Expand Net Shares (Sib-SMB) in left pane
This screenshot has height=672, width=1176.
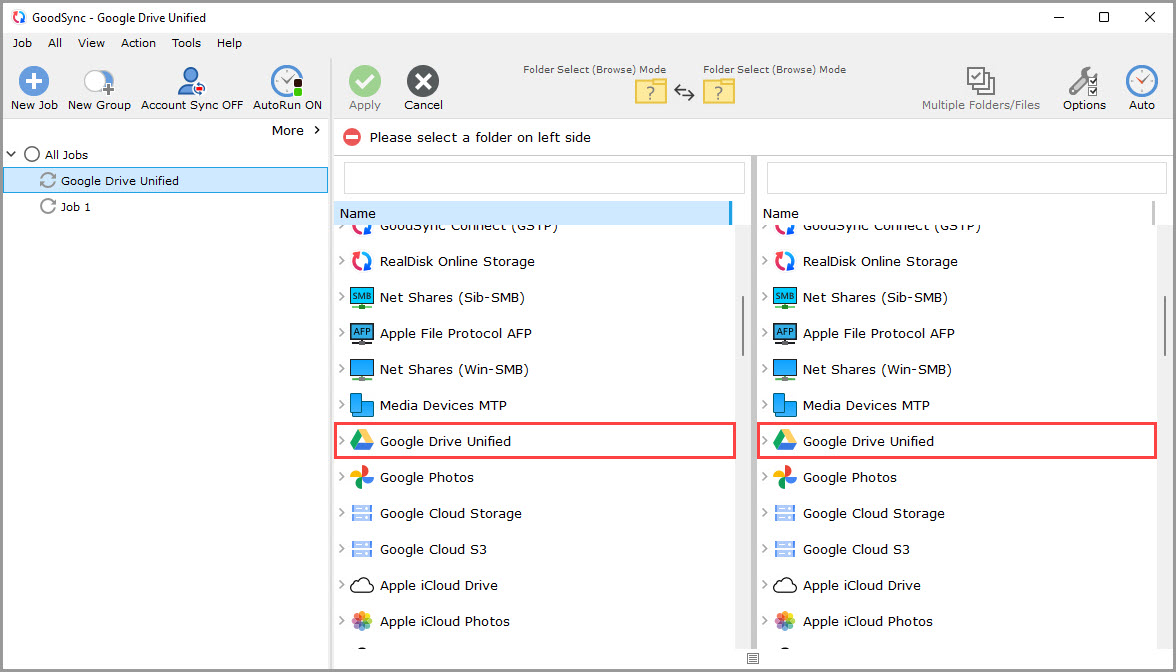341,297
